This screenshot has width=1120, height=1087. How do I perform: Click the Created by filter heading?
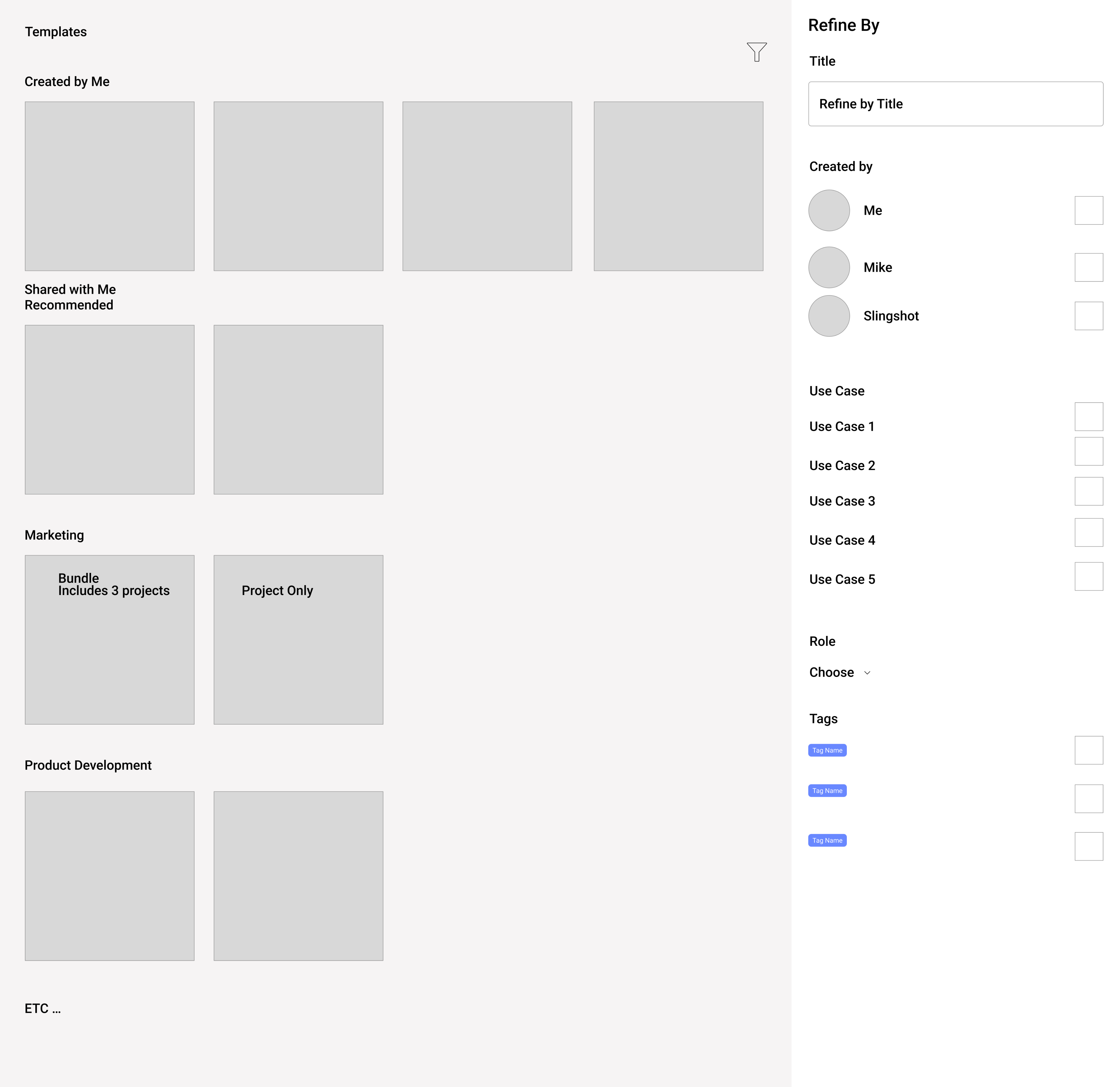coord(841,166)
